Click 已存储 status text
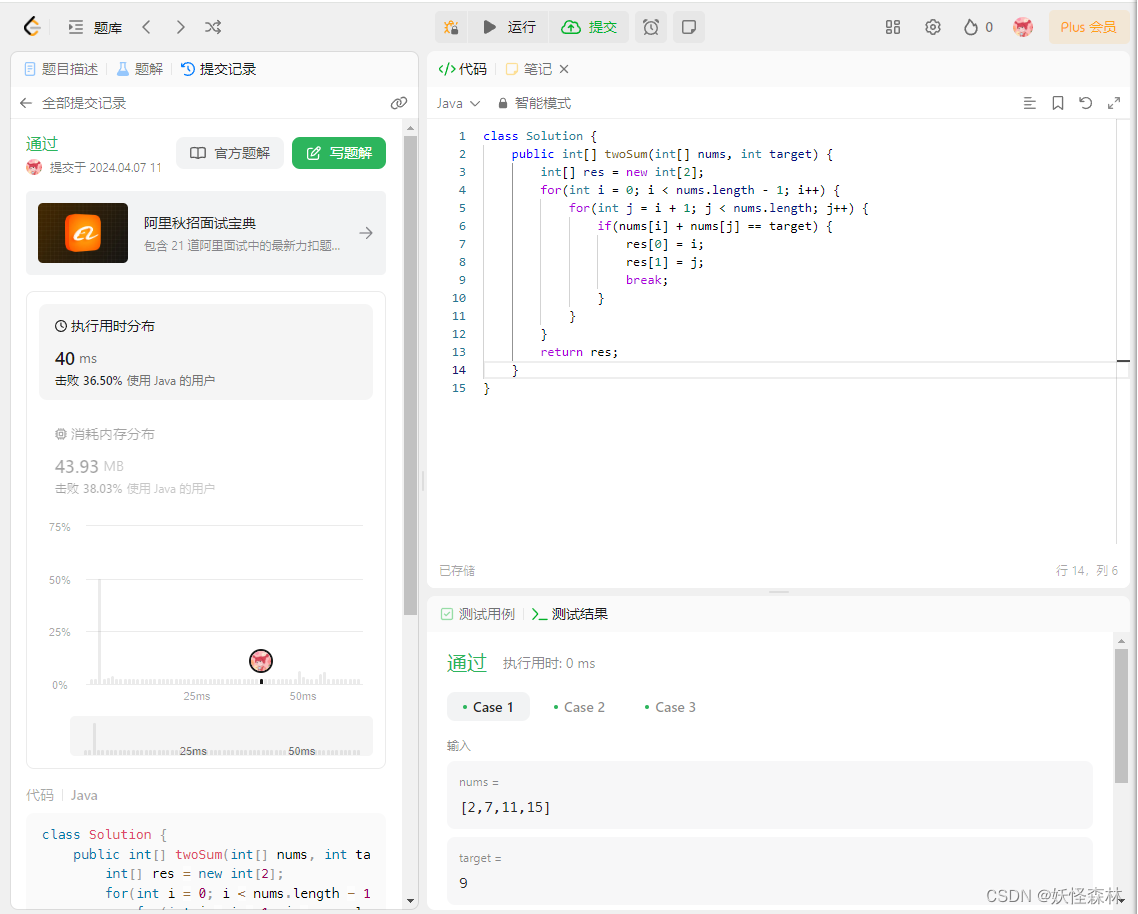This screenshot has height=914, width=1138. [x=457, y=571]
